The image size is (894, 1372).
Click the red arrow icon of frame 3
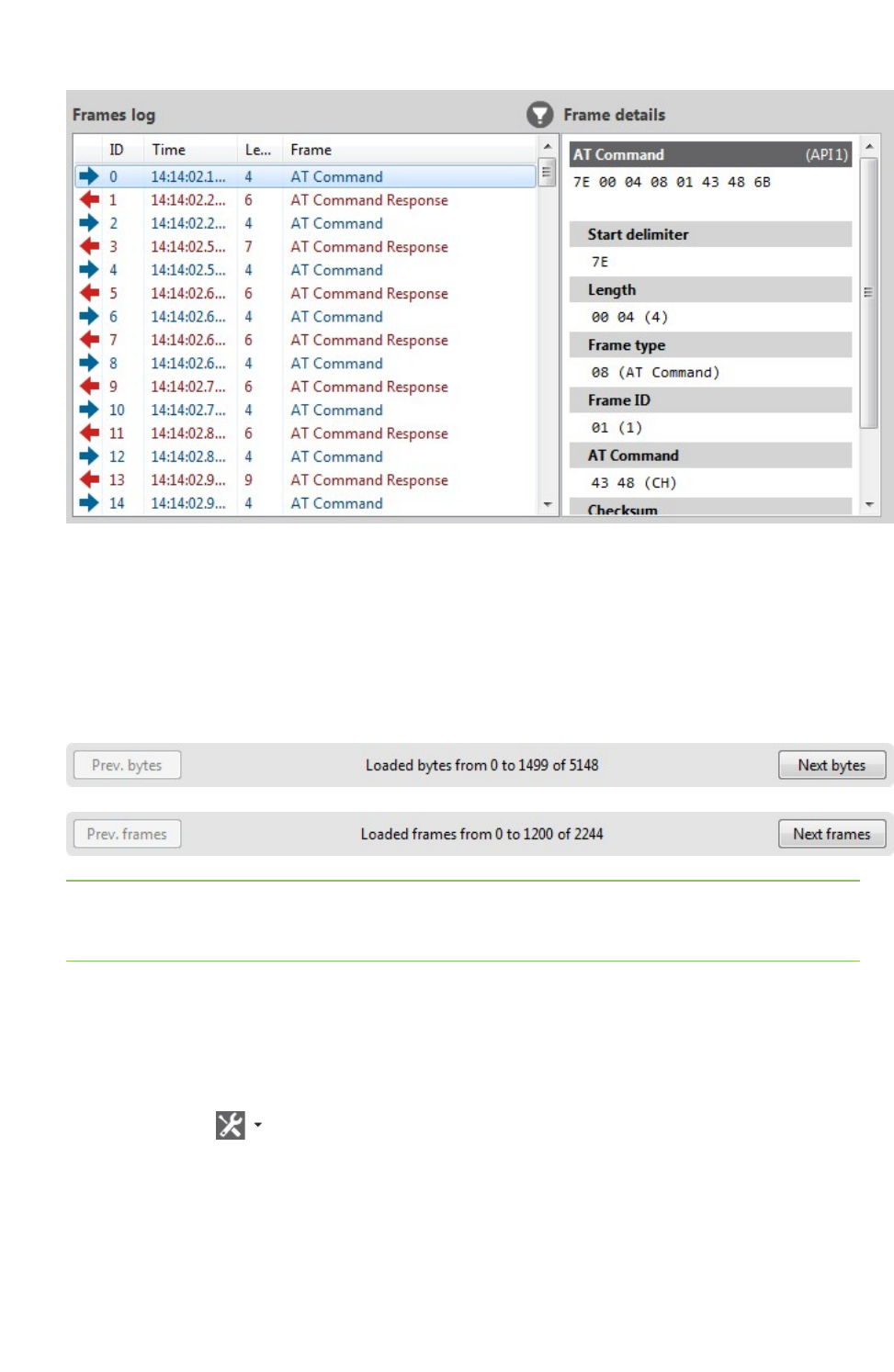(x=89, y=246)
